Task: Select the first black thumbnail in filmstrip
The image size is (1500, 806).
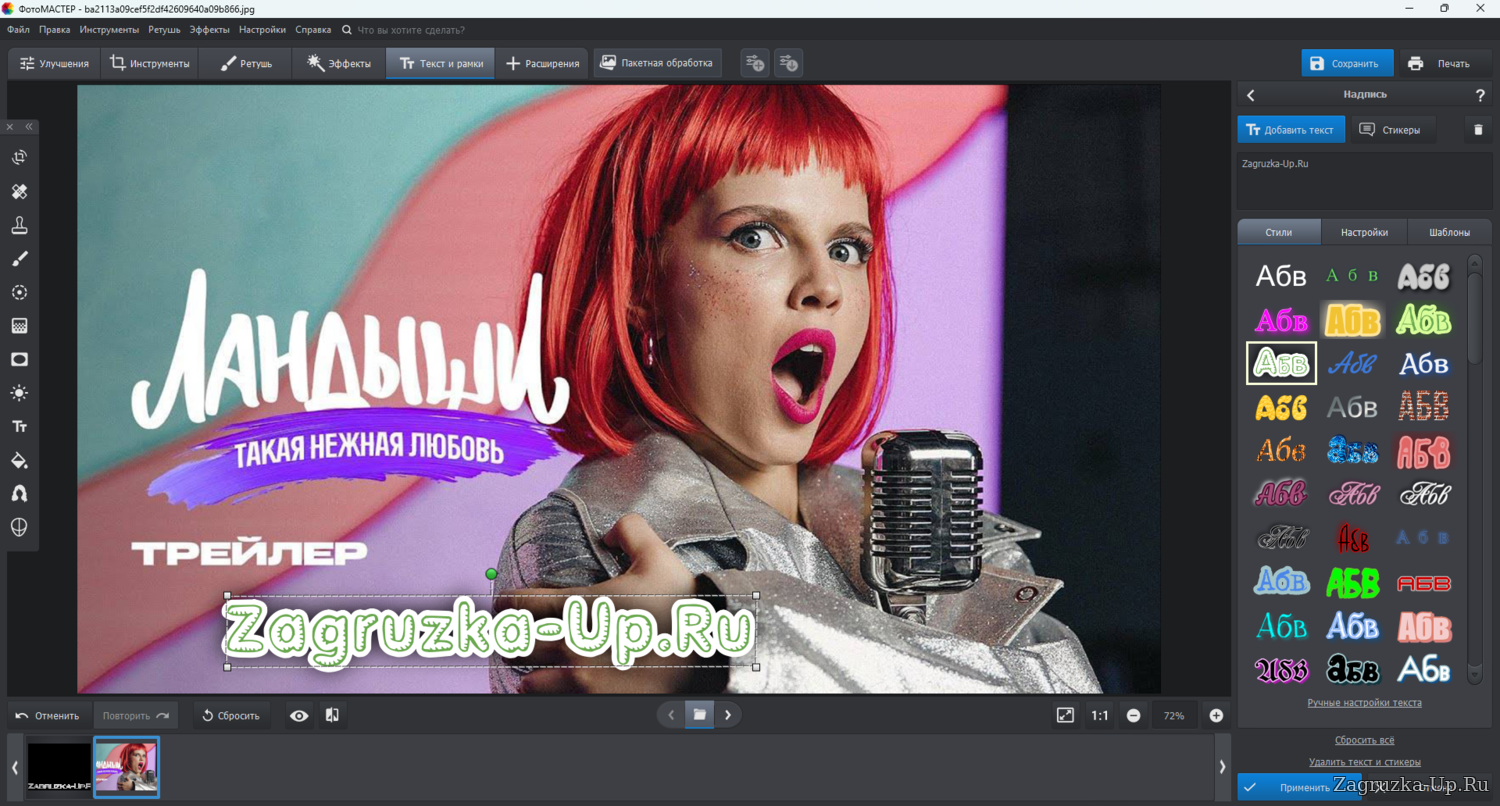Action: (x=59, y=767)
